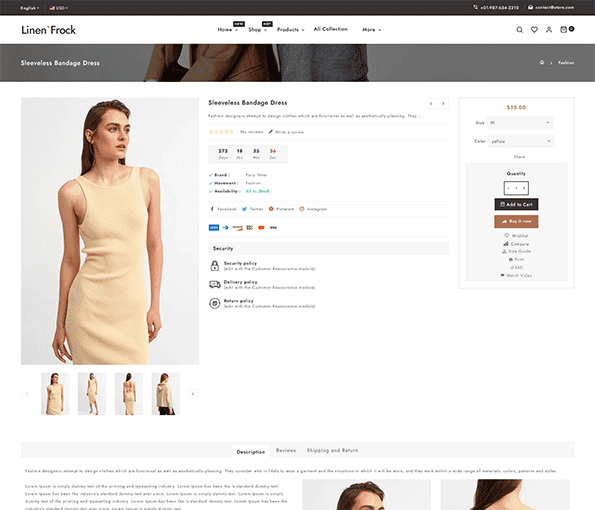The height and width of the screenshot is (510, 595).
Task: Open All Collection menu item
Action: pos(331,29)
